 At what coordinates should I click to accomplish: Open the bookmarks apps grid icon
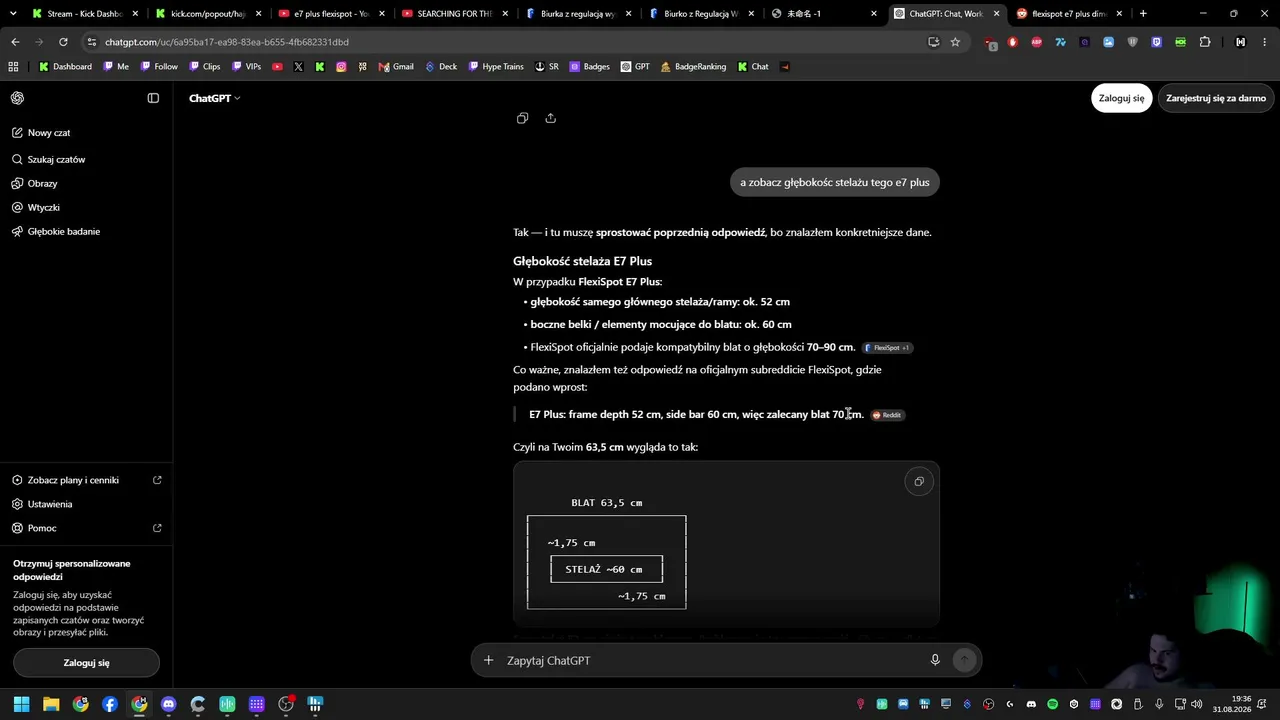13,67
